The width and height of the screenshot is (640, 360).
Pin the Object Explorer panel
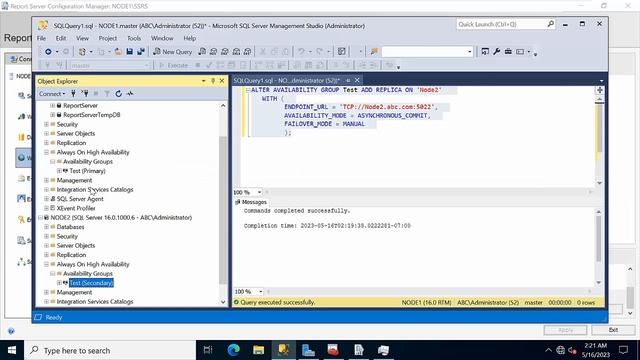pos(213,81)
